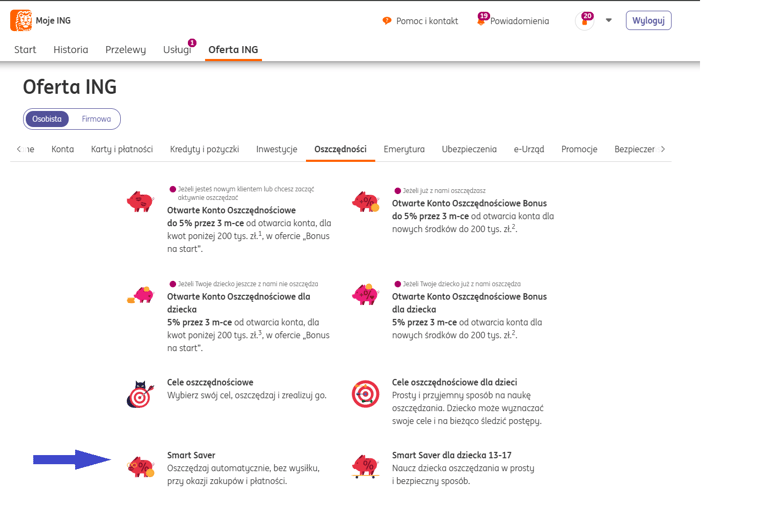This screenshot has height=506, width=780.
Task: Click the ING lion logo
Action: [21, 20]
